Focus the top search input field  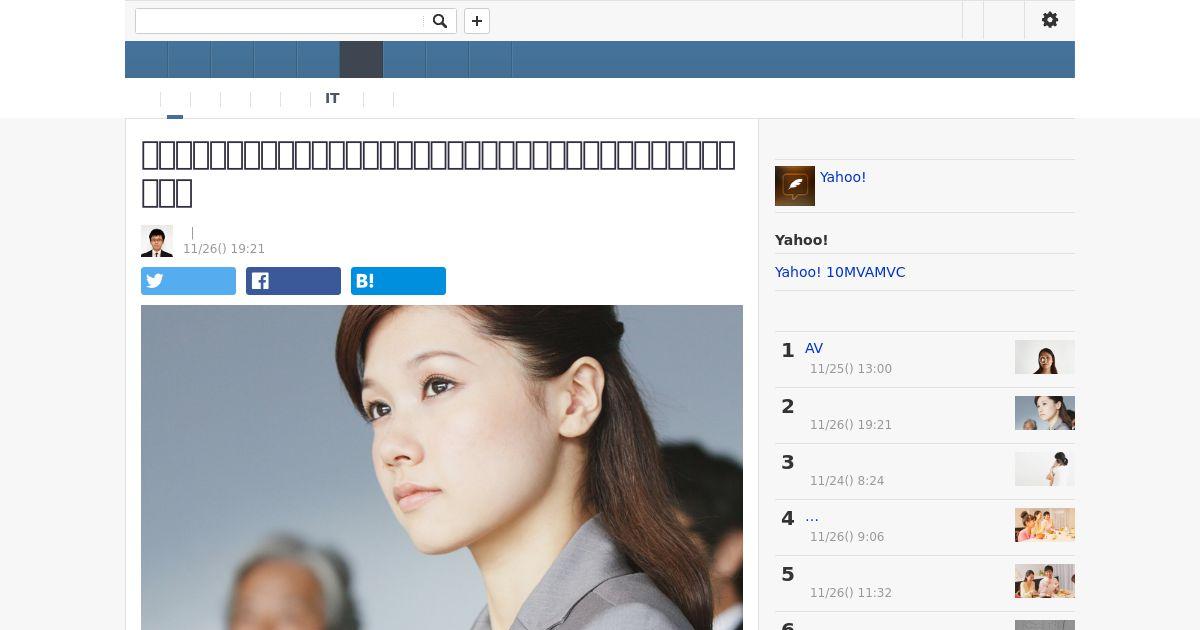click(280, 21)
